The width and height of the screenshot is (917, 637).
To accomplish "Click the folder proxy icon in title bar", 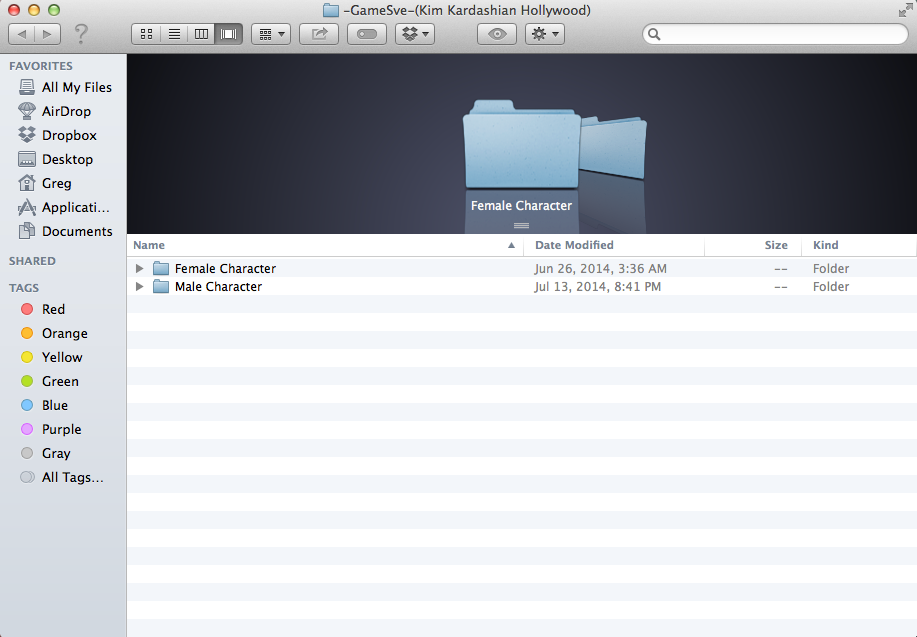I will (x=331, y=10).
